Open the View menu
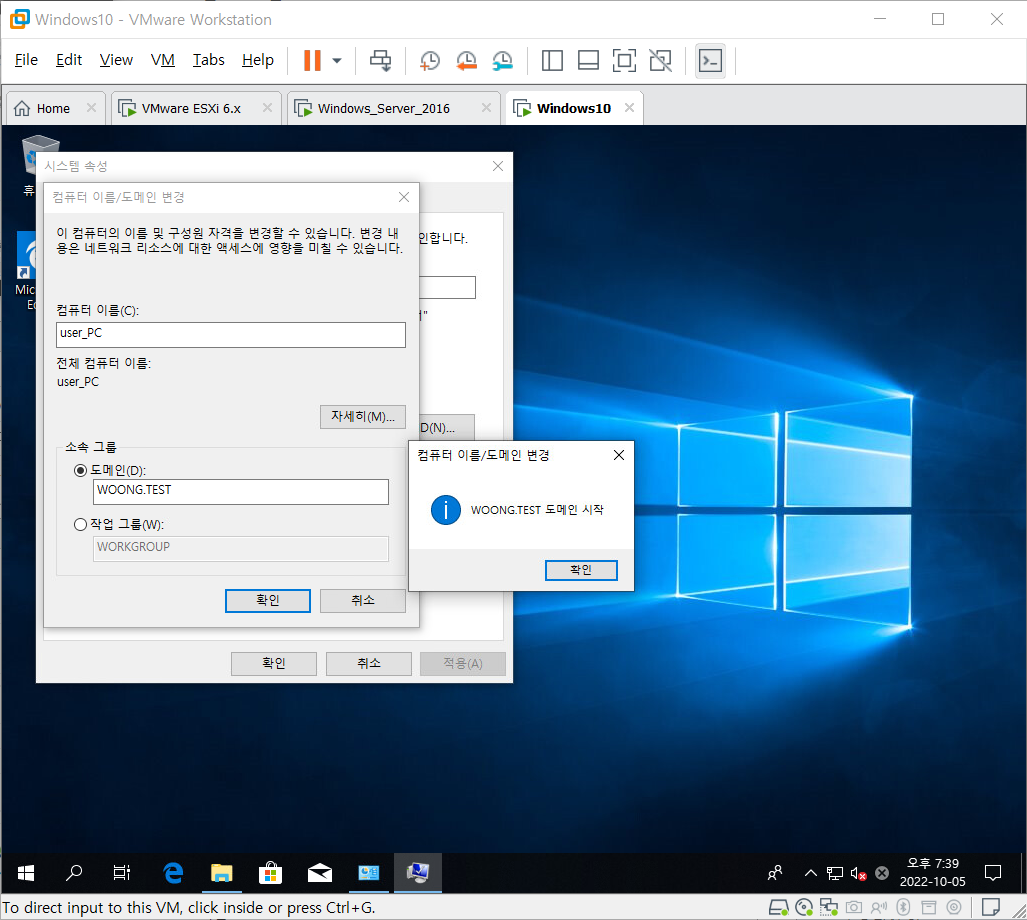1027x920 pixels. click(x=116, y=60)
